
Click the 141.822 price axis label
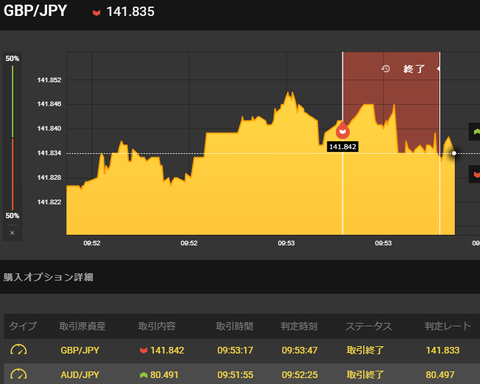coord(49,202)
